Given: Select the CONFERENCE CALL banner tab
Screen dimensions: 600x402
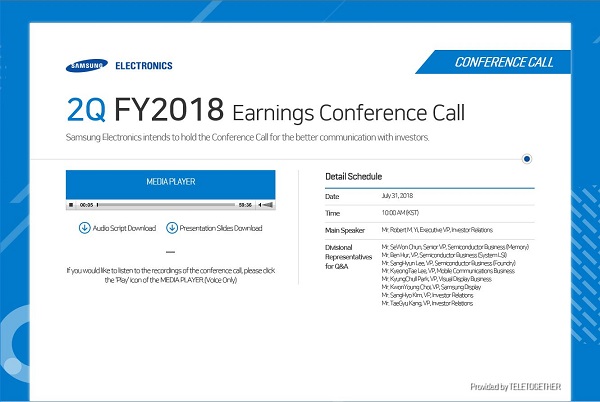Looking at the screenshot, I should pos(503,62).
